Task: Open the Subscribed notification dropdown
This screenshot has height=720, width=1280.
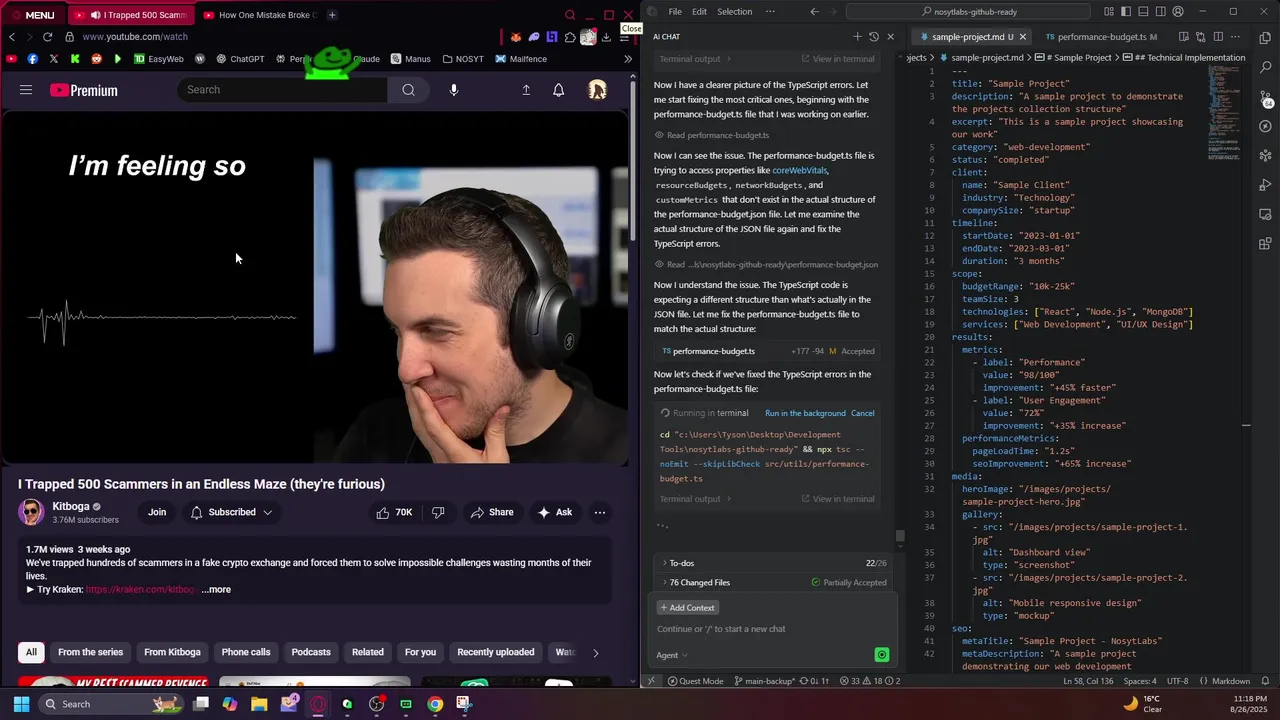Action: 231,512
